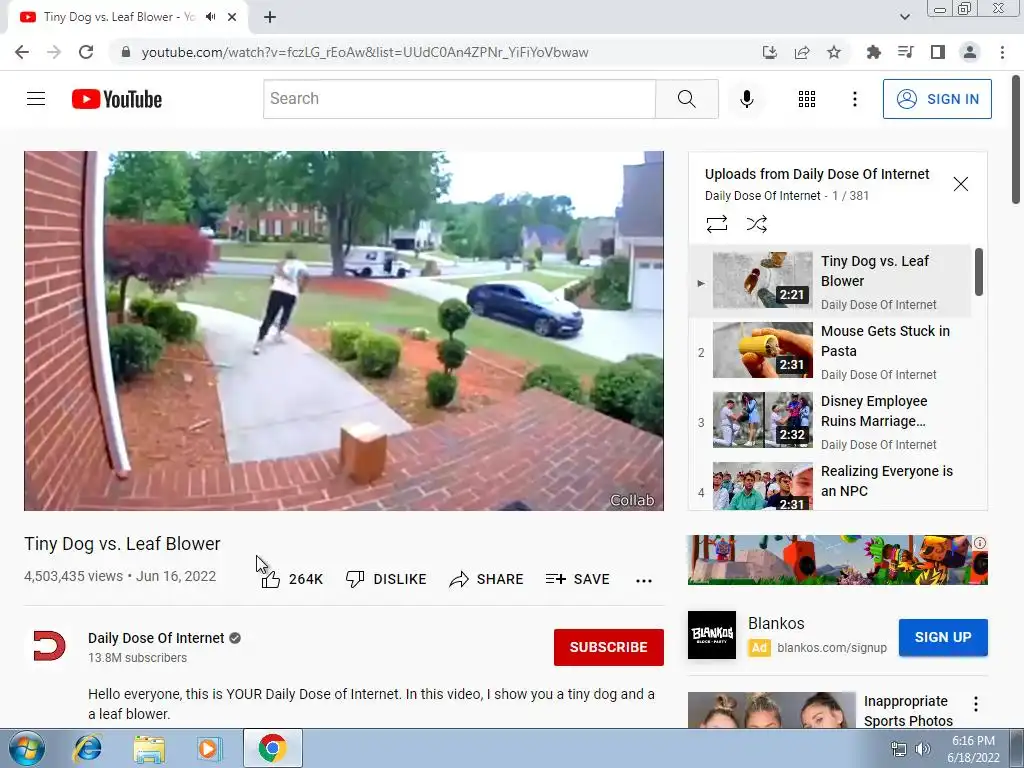Like the video with thumbs-up icon

[271, 579]
